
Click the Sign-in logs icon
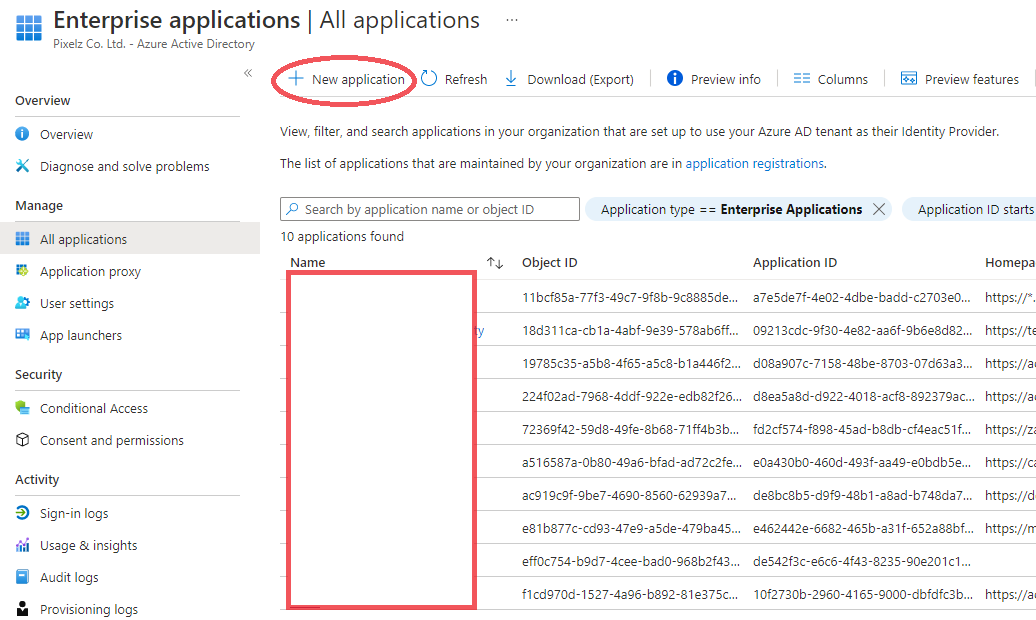click(22, 512)
